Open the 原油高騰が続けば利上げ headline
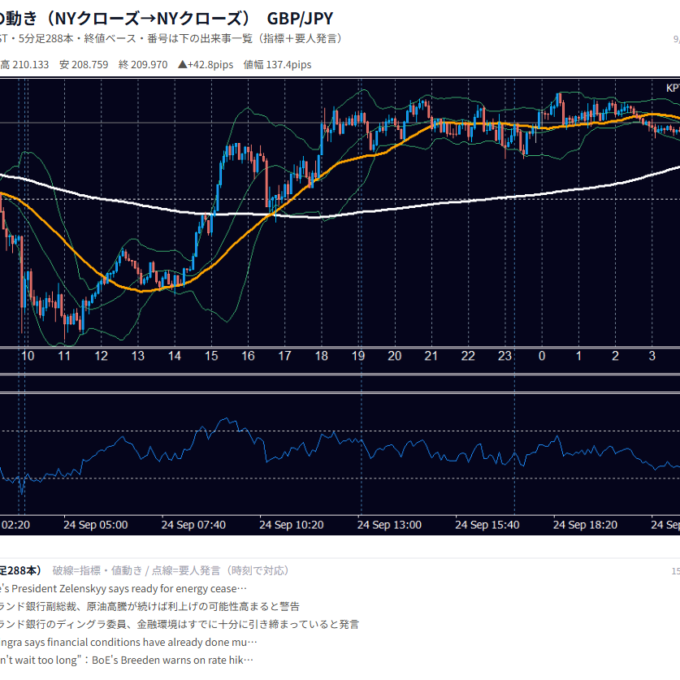Image resolution: width=680 pixels, height=680 pixels. [x=150, y=607]
